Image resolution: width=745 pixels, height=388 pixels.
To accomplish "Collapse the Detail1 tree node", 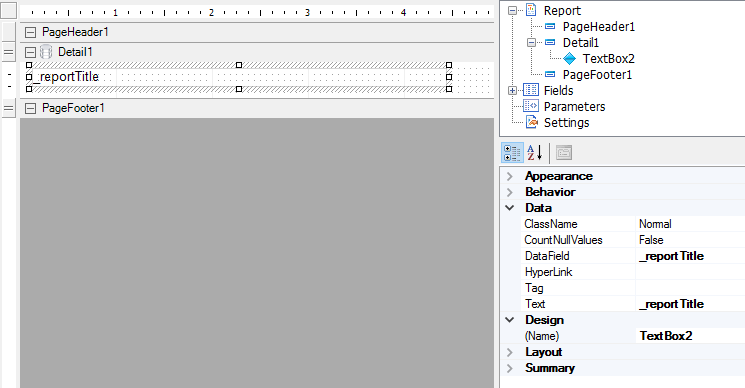I will [531, 43].
